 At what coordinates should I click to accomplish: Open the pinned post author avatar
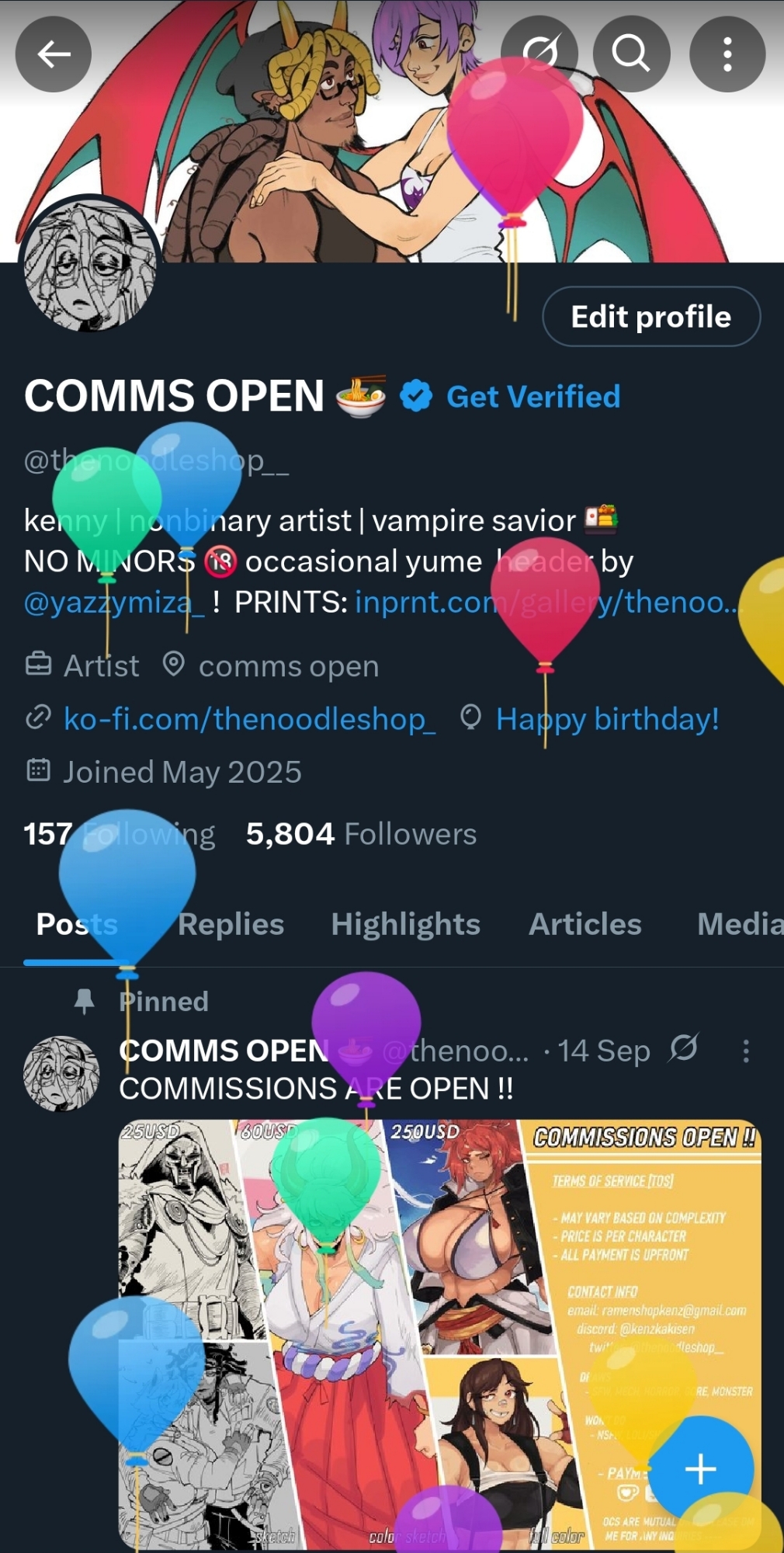[61, 1074]
